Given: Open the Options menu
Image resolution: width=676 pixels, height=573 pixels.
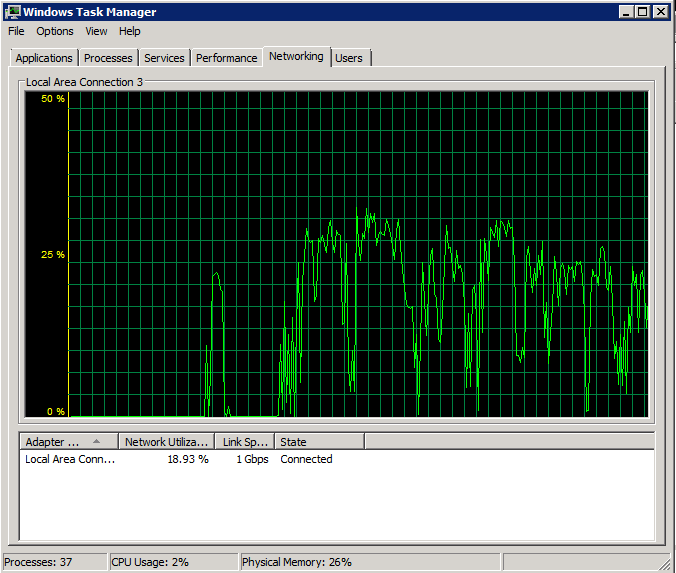Looking at the screenshot, I should (55, 31).
